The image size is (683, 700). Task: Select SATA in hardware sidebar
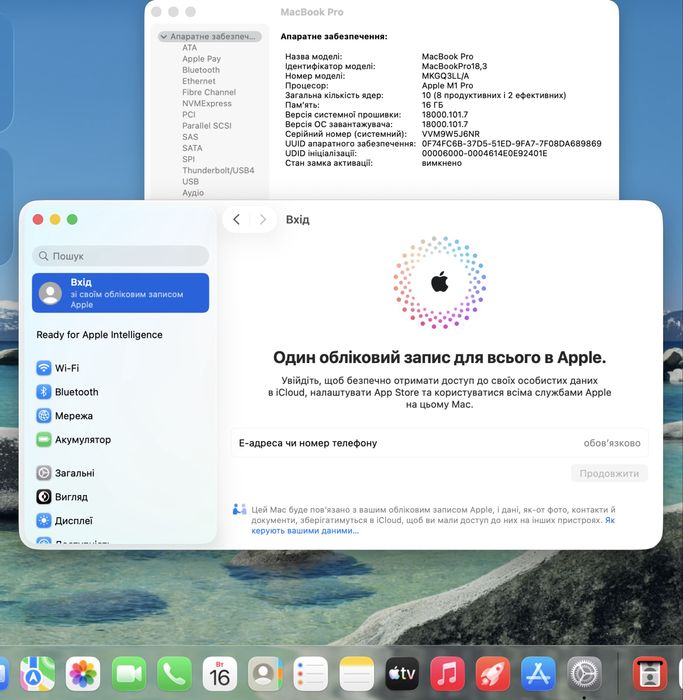(192, 148)
